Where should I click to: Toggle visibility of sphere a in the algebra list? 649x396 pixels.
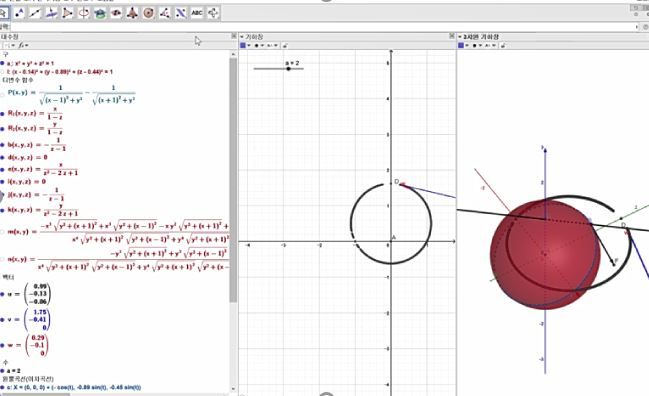pyautogui.click(x=2, y=63)
